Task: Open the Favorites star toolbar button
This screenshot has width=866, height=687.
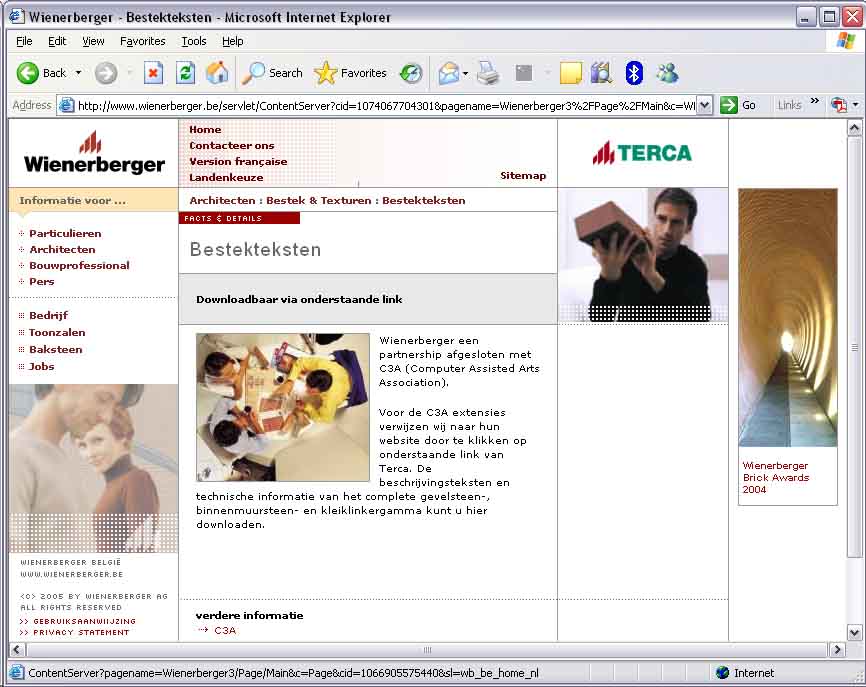Action: click(350, 73)
